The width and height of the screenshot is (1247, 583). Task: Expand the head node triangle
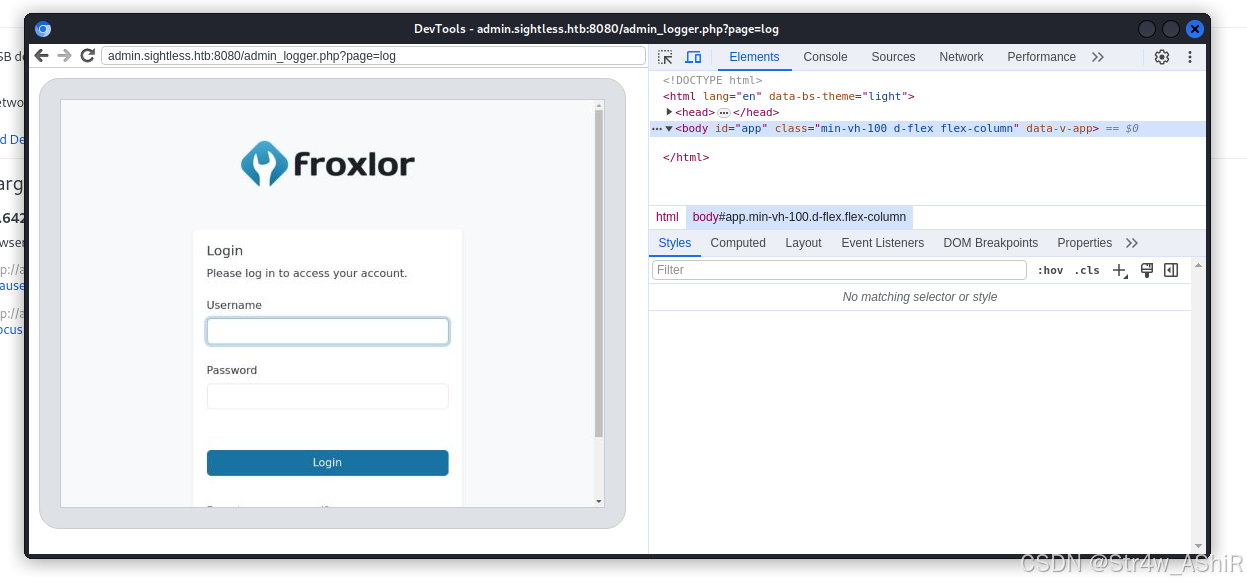point(669,112)
